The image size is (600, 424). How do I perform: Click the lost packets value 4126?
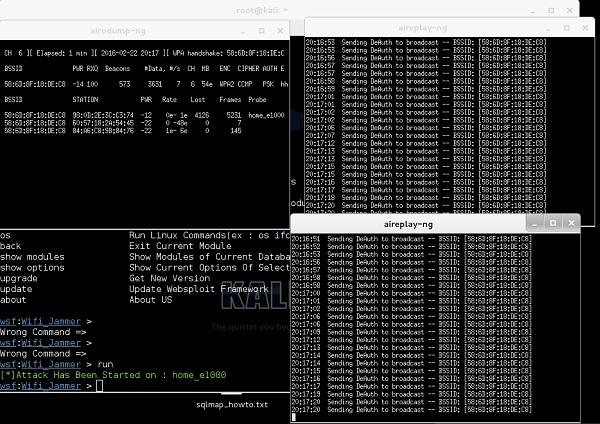(202, 115)
